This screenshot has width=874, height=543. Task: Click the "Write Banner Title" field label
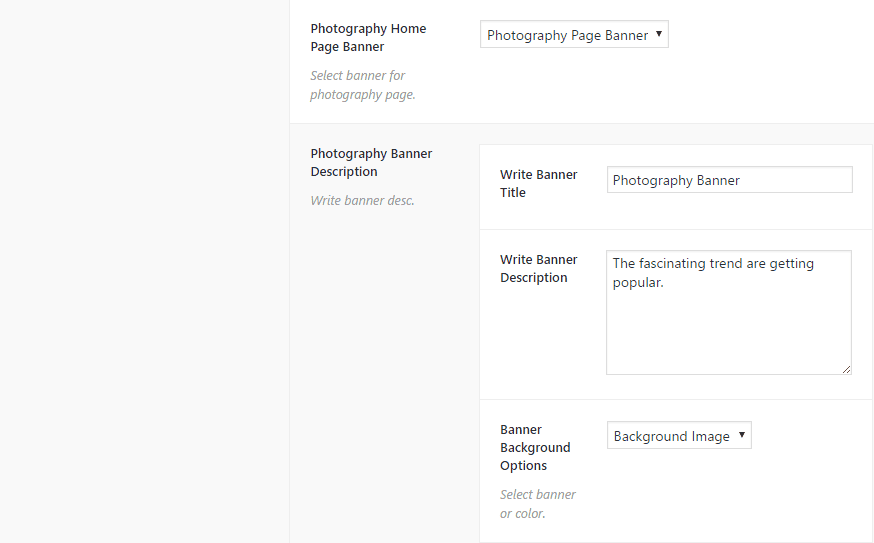[538, 183]
